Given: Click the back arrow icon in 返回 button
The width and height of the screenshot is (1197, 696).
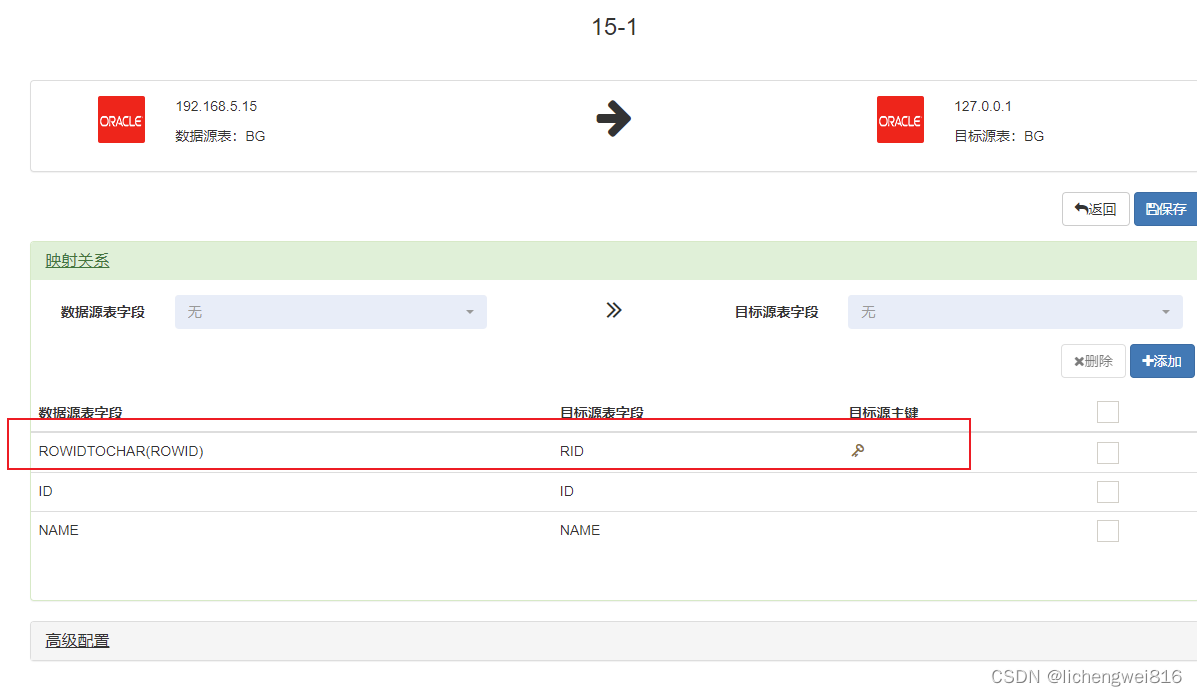Looking at the screenshot, I should pos(1081,208).
